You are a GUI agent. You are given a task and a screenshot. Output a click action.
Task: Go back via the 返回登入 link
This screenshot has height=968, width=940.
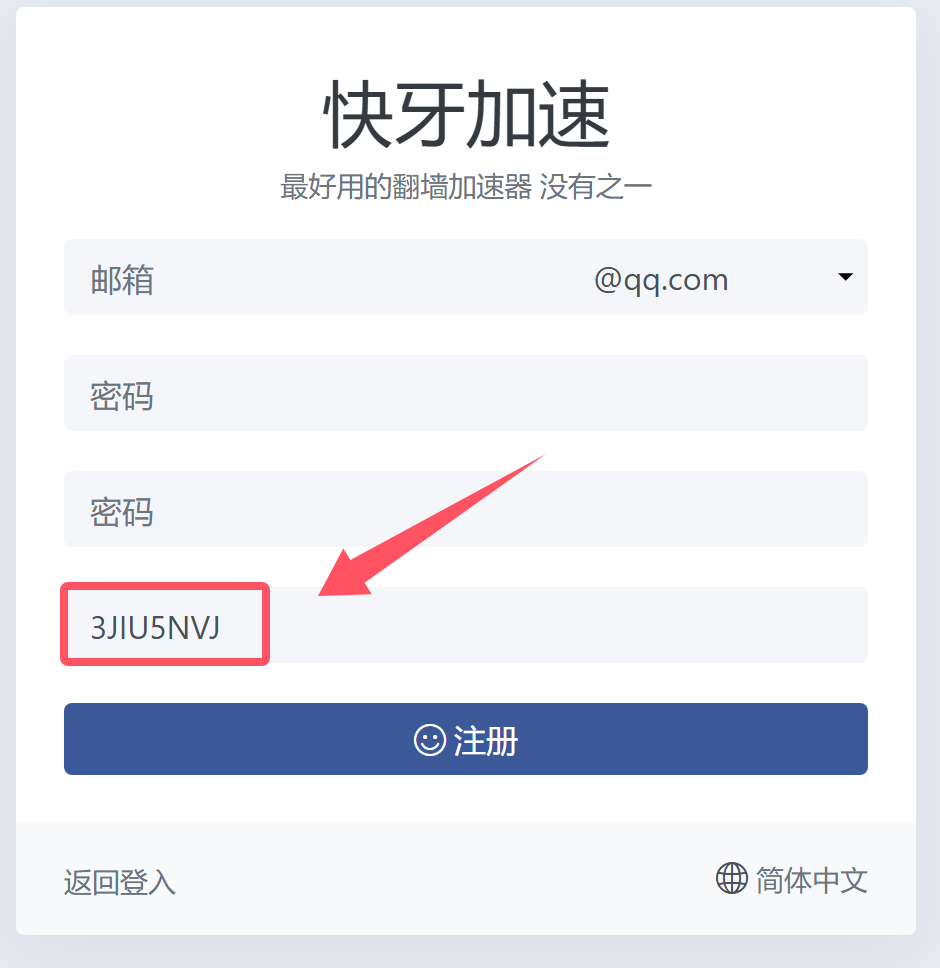(120, 882)
